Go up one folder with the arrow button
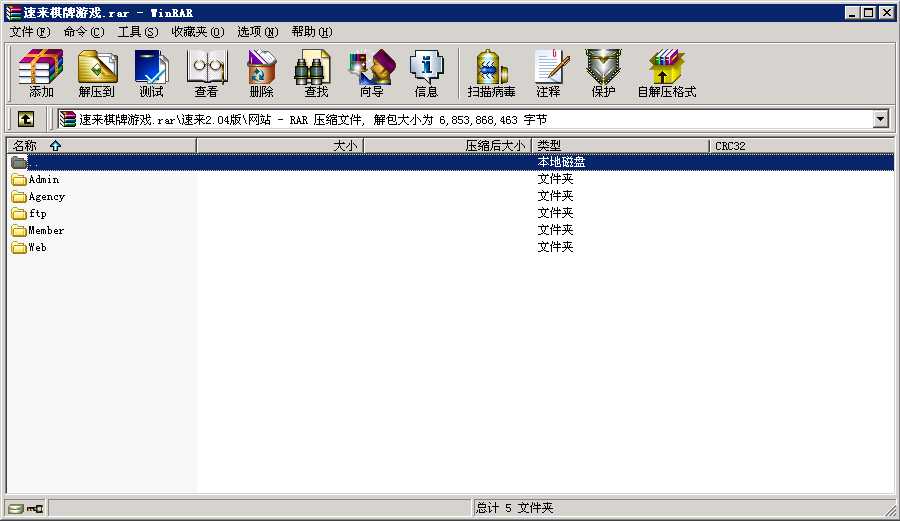The image size is (900, 521). [x=26, y=119]
